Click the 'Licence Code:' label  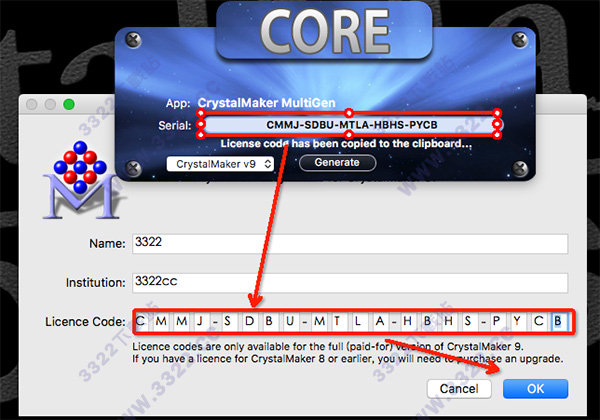point(85,322)
